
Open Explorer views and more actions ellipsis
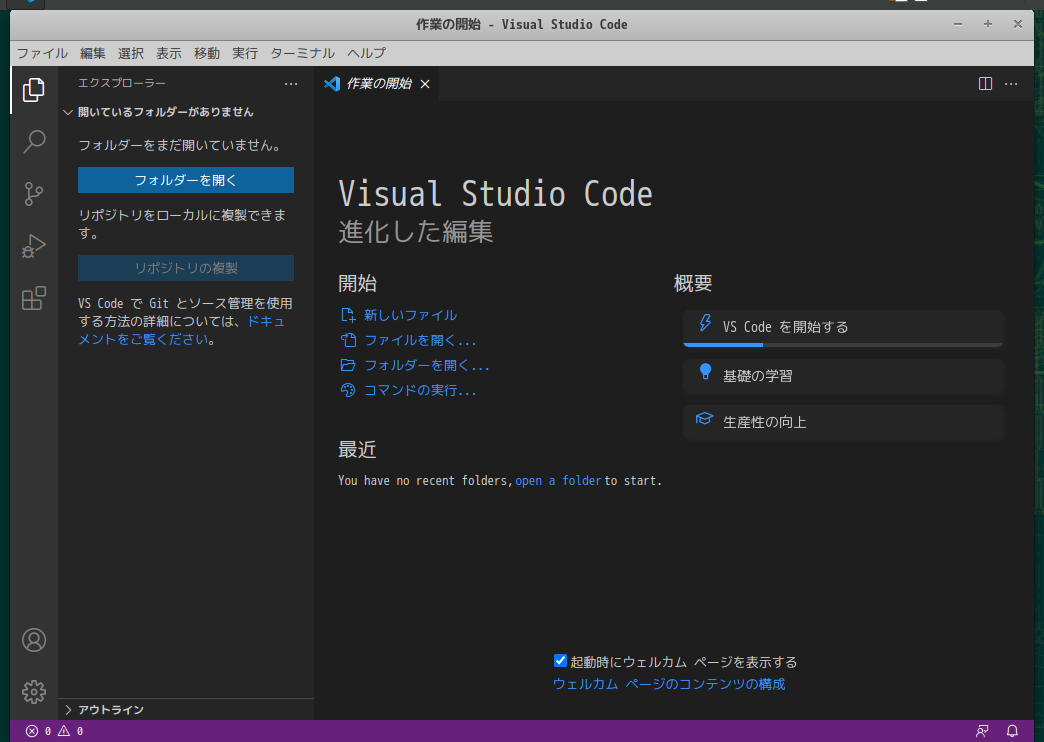tap(291, 84)
